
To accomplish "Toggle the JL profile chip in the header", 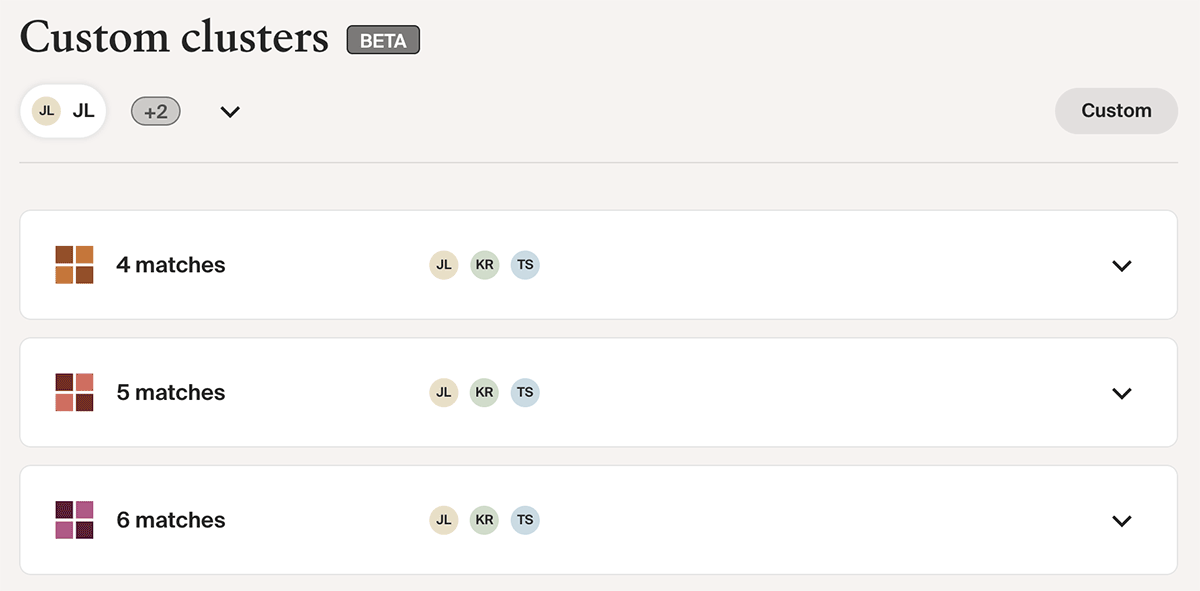I will click(63, 111).
